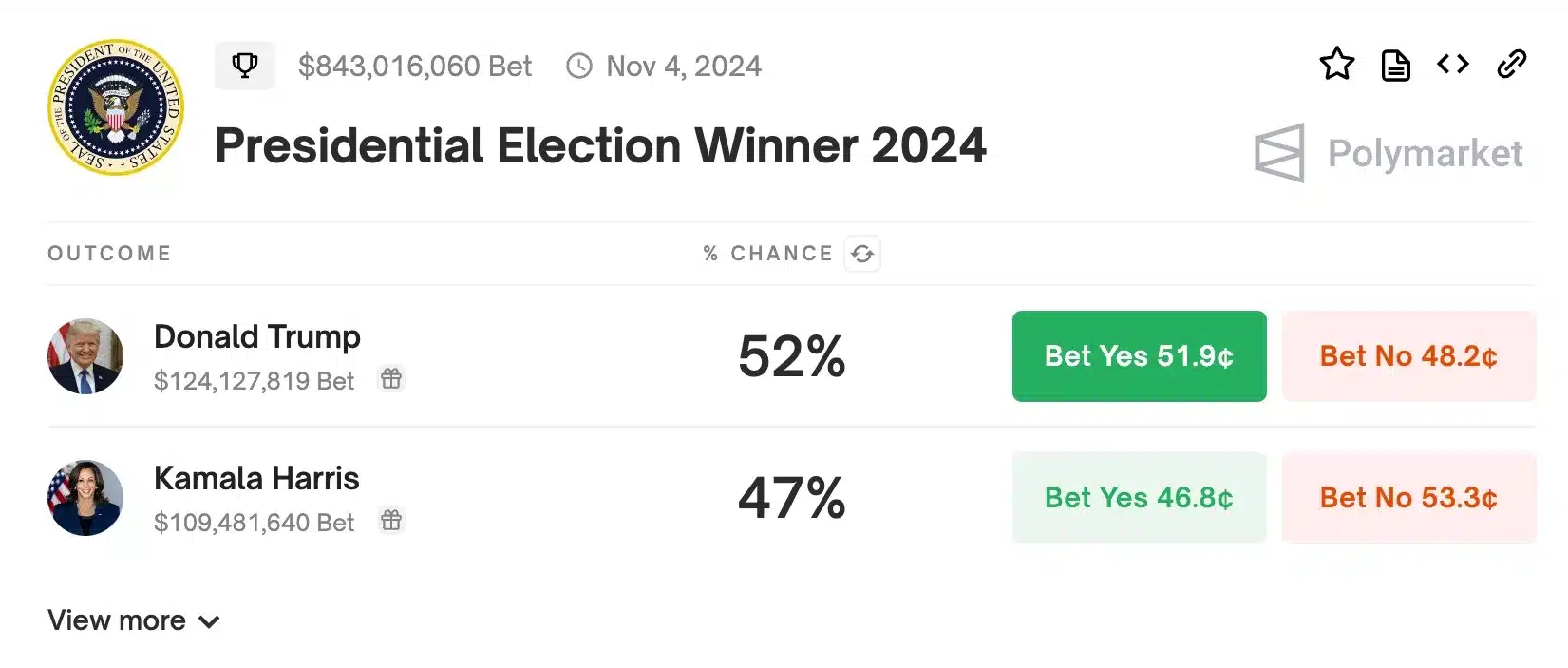Screen dimensions: 1568x668
Task: Click the star favorite icon
Action: click(x=1336, y=65)
